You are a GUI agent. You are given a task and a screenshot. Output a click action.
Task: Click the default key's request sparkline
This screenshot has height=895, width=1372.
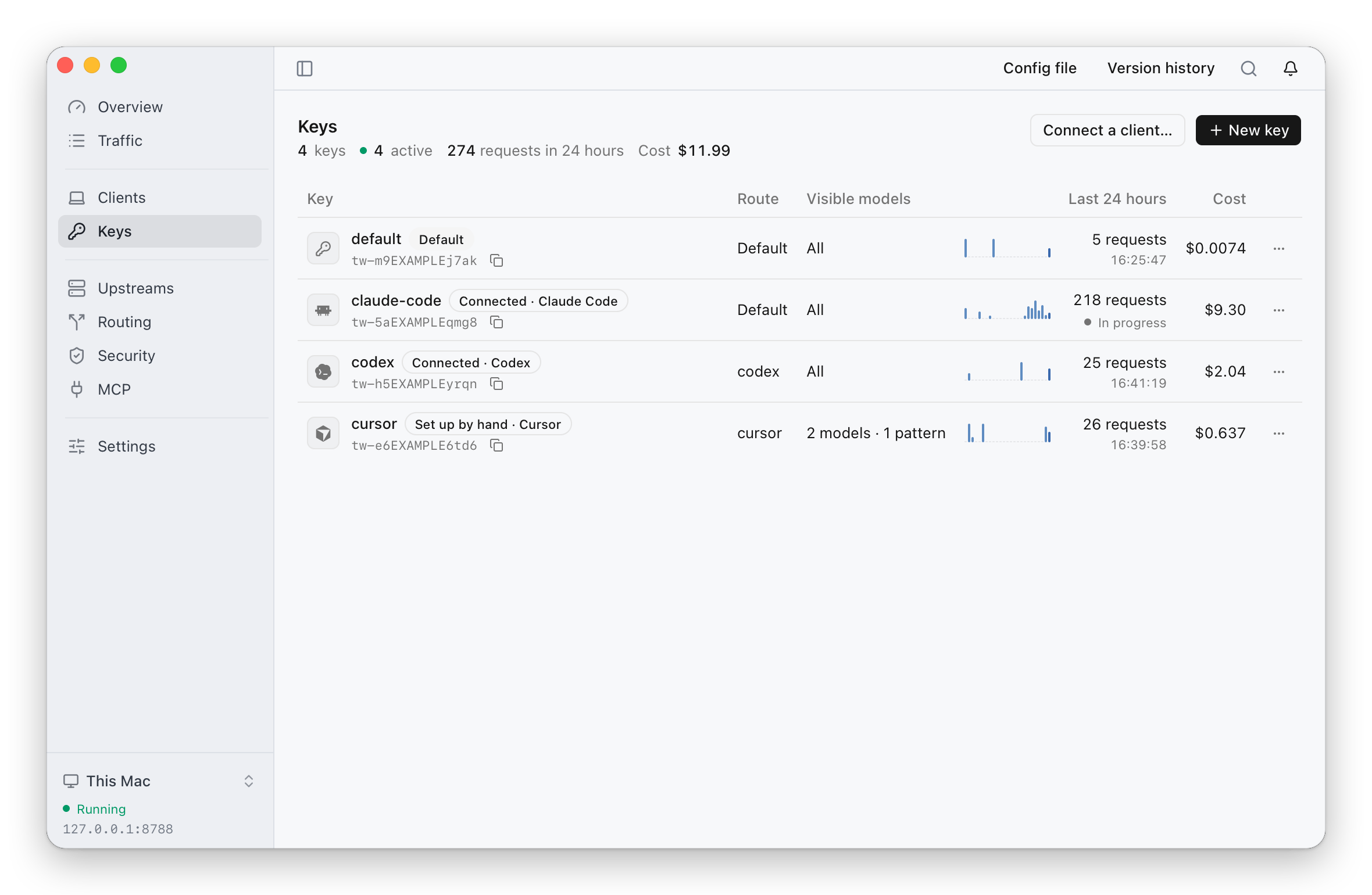pyautogui.click(x=1007, y=248)
